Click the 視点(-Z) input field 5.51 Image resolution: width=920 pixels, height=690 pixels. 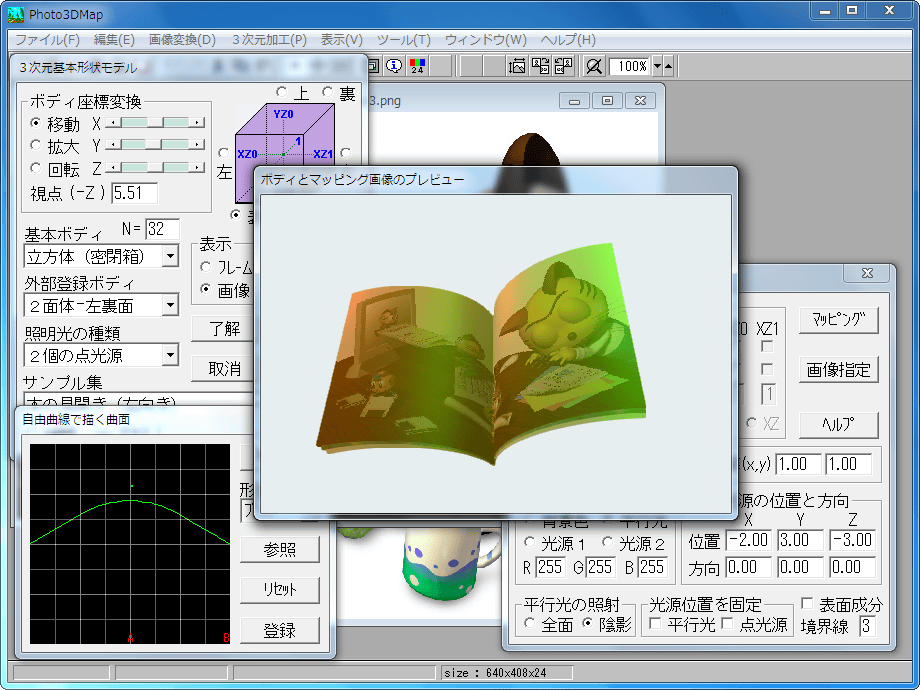coord(134,193)
